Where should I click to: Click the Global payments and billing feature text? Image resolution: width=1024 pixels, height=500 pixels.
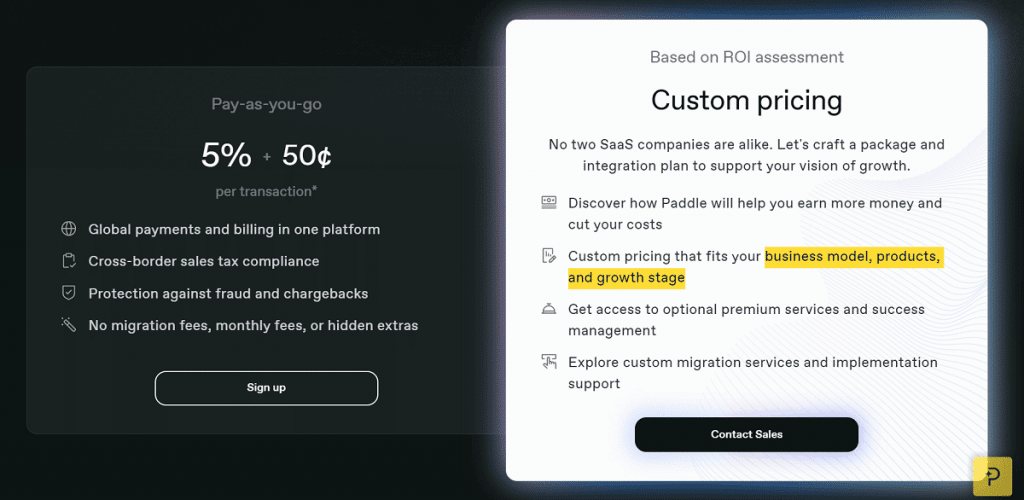(x=234, y=229)
